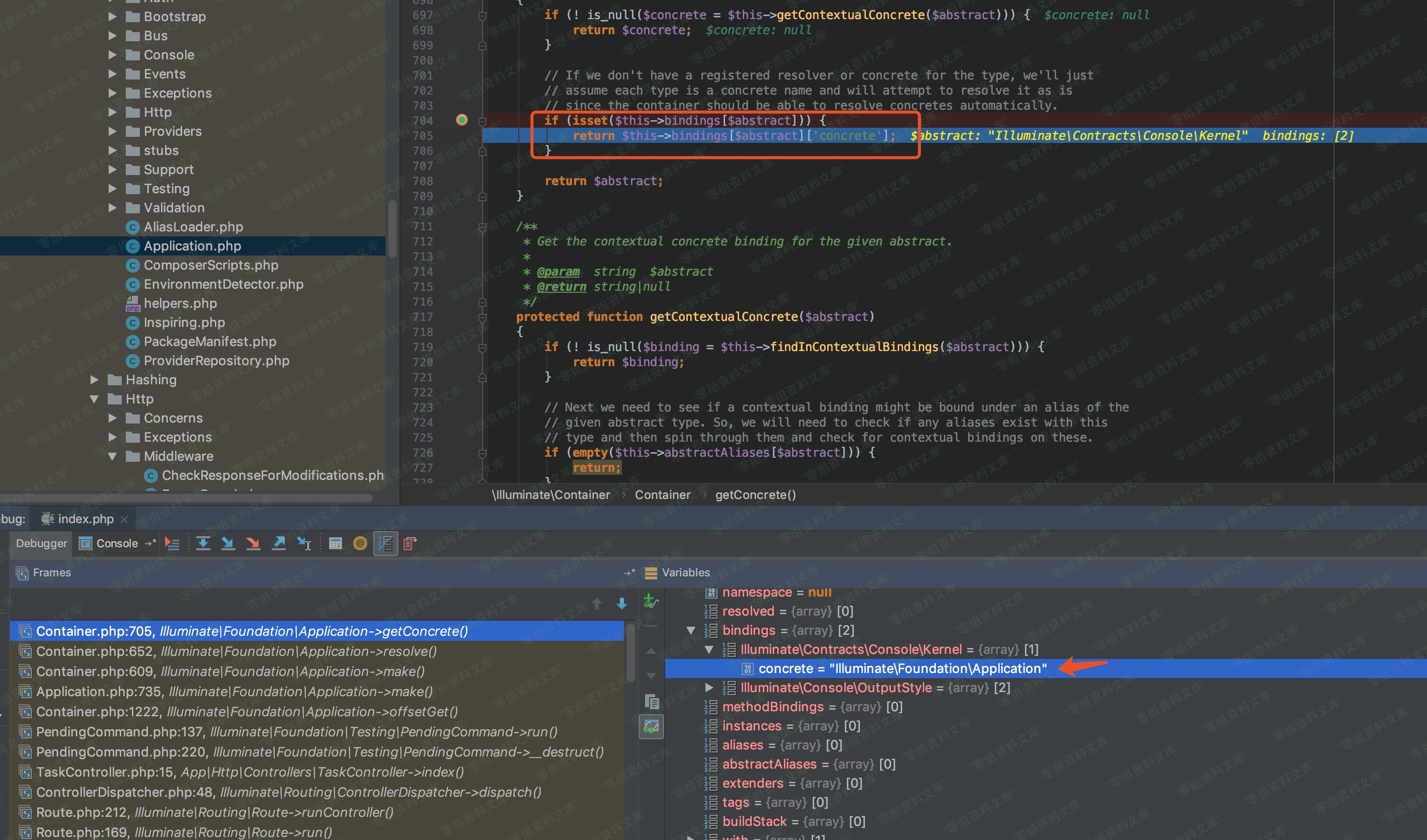The width and height of the screenshot is (1427, 840).
Task: Open the Evaluate Expression calculator icon
Action: pos(335,544)
